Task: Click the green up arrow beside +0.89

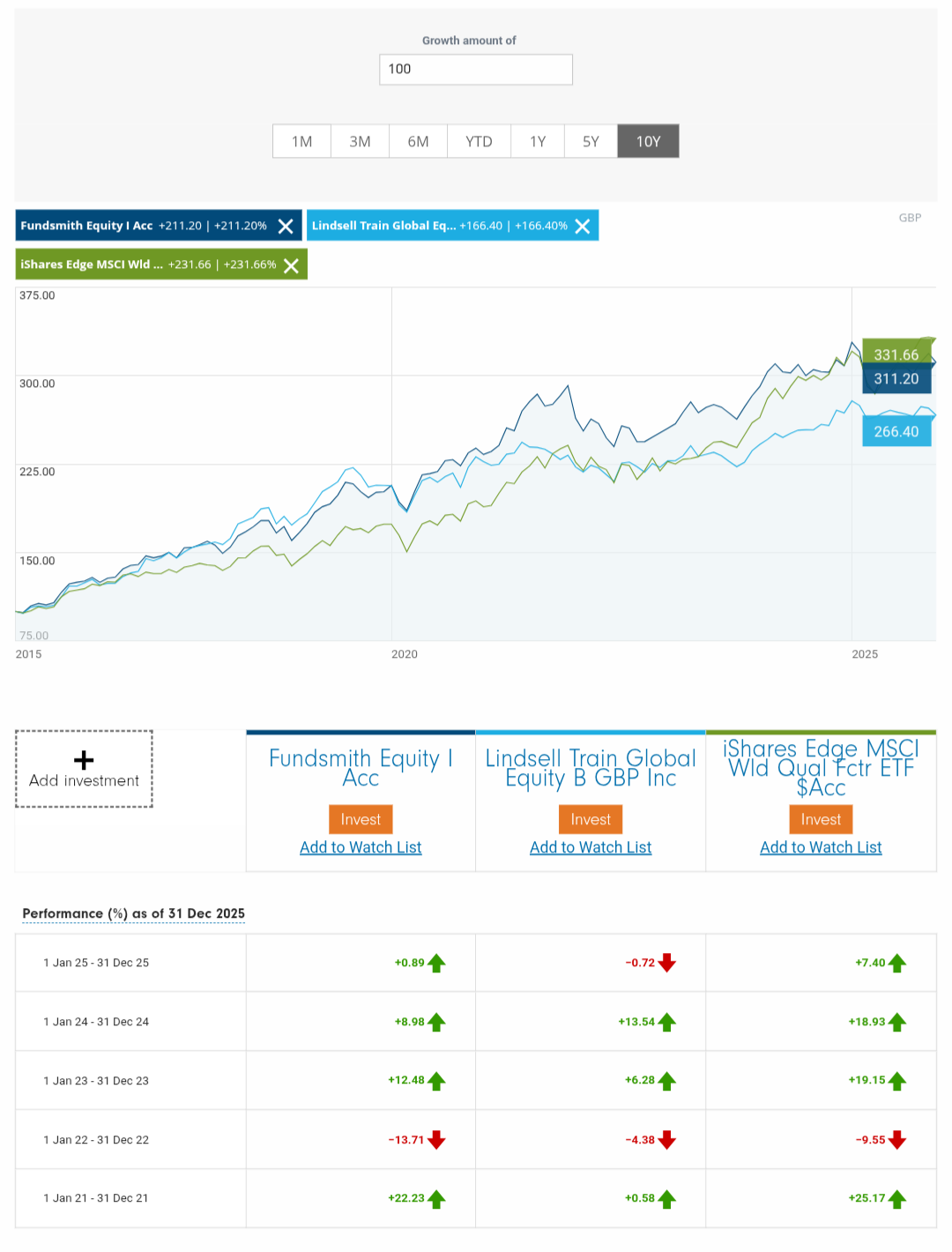Action: tap(436, 963)
